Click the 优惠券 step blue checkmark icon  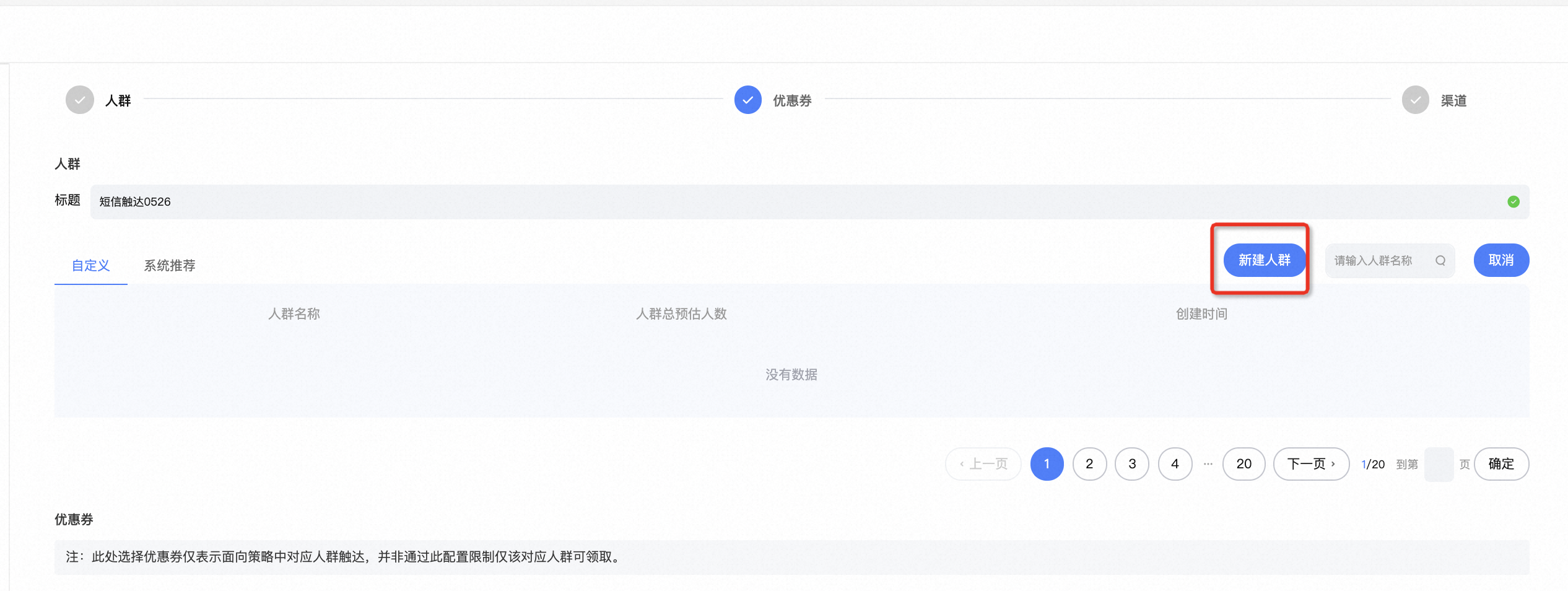point(748,100)
